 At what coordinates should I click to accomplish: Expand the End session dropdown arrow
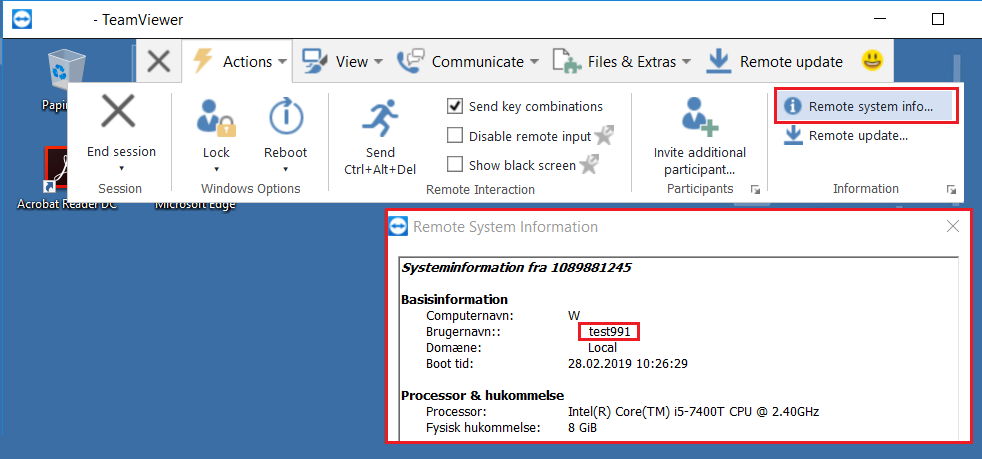121,168
